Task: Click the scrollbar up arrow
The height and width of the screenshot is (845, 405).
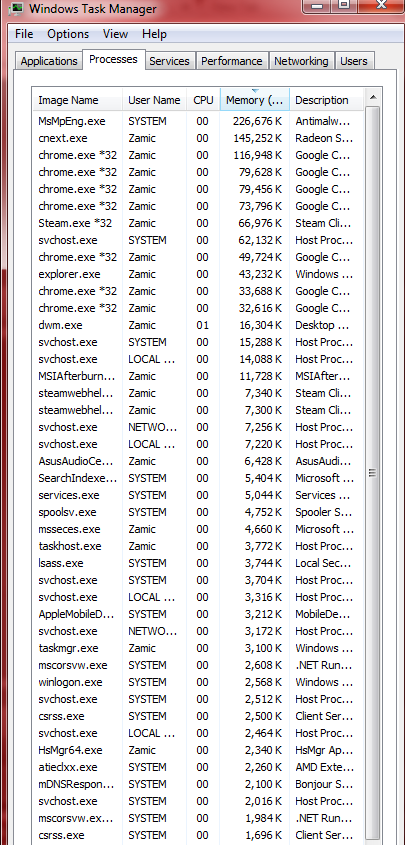Action: [x=372, y=98]
